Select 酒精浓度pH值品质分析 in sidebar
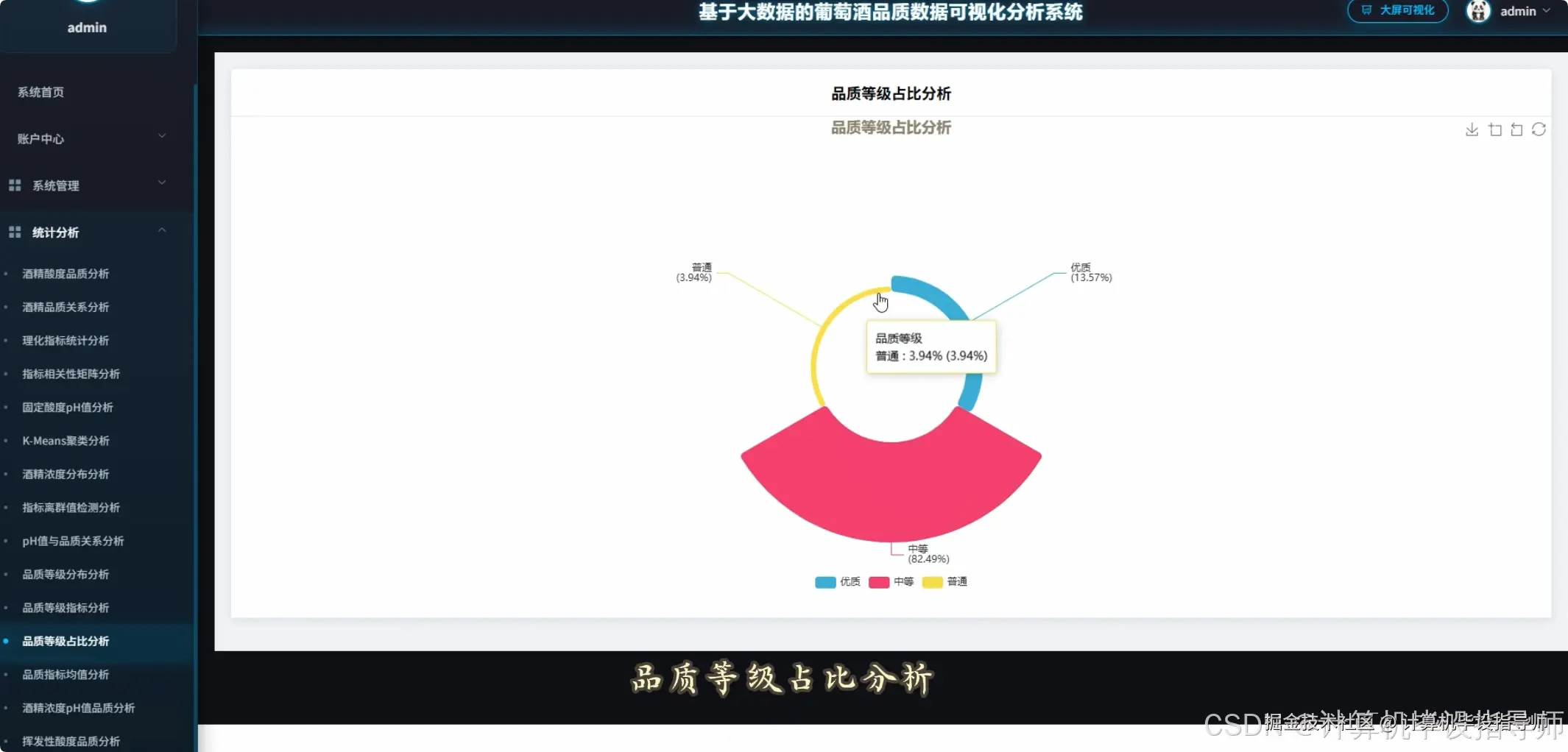 [78, 708]
